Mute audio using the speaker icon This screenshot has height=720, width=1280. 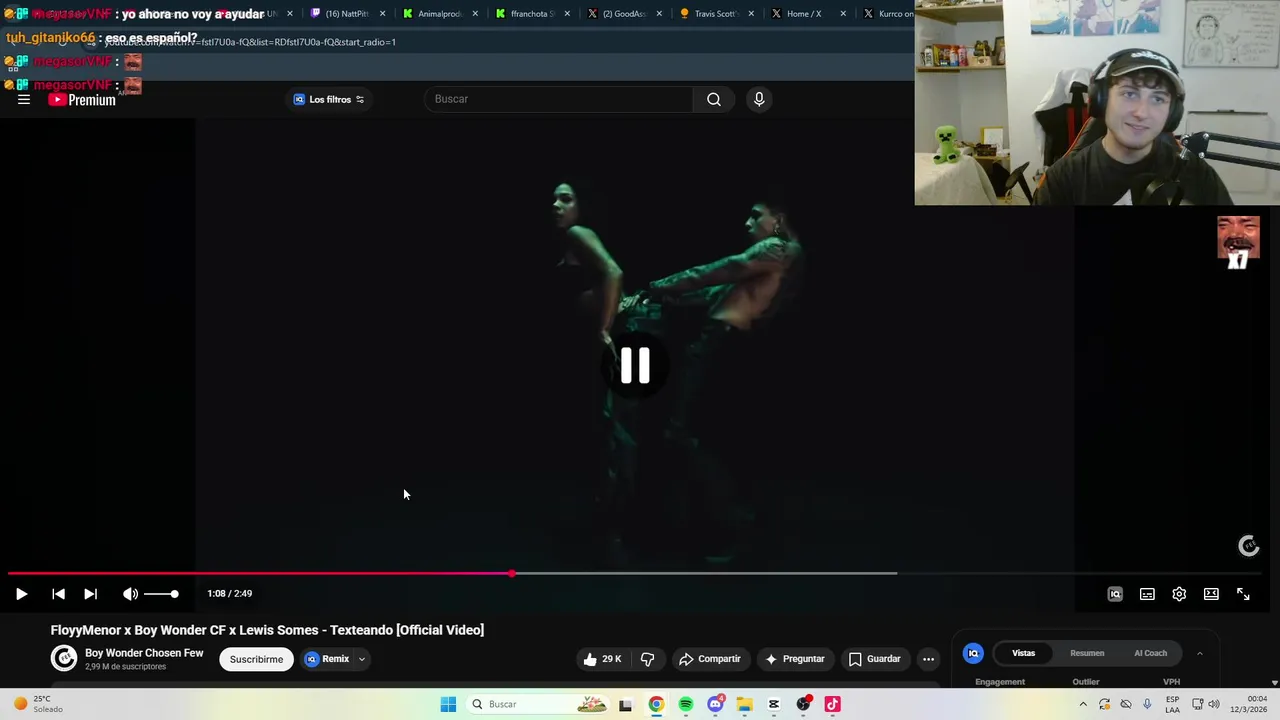[x=130, y=594]
